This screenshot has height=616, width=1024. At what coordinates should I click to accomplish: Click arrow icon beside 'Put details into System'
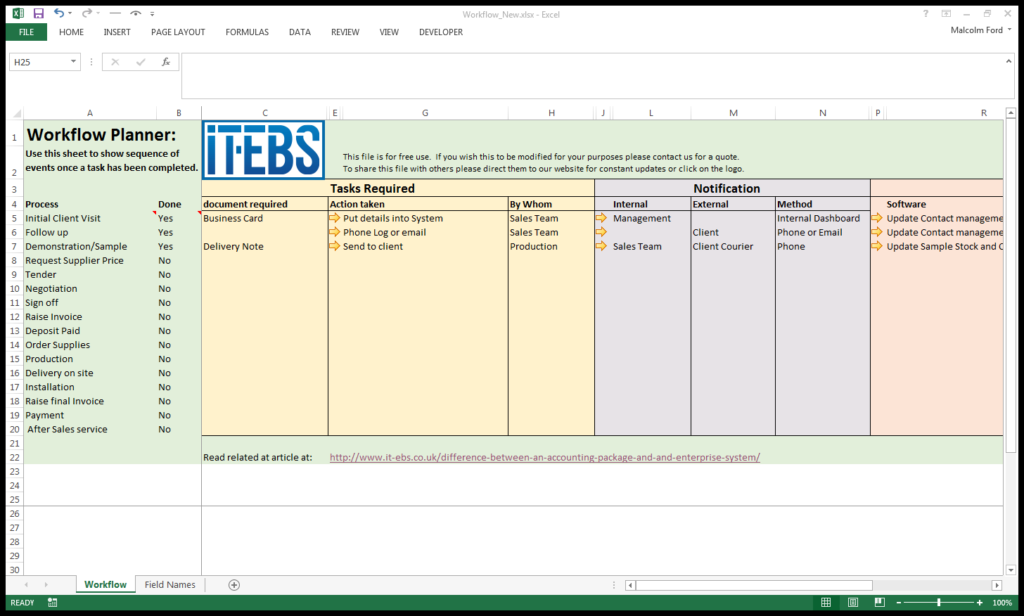(334, 218)
